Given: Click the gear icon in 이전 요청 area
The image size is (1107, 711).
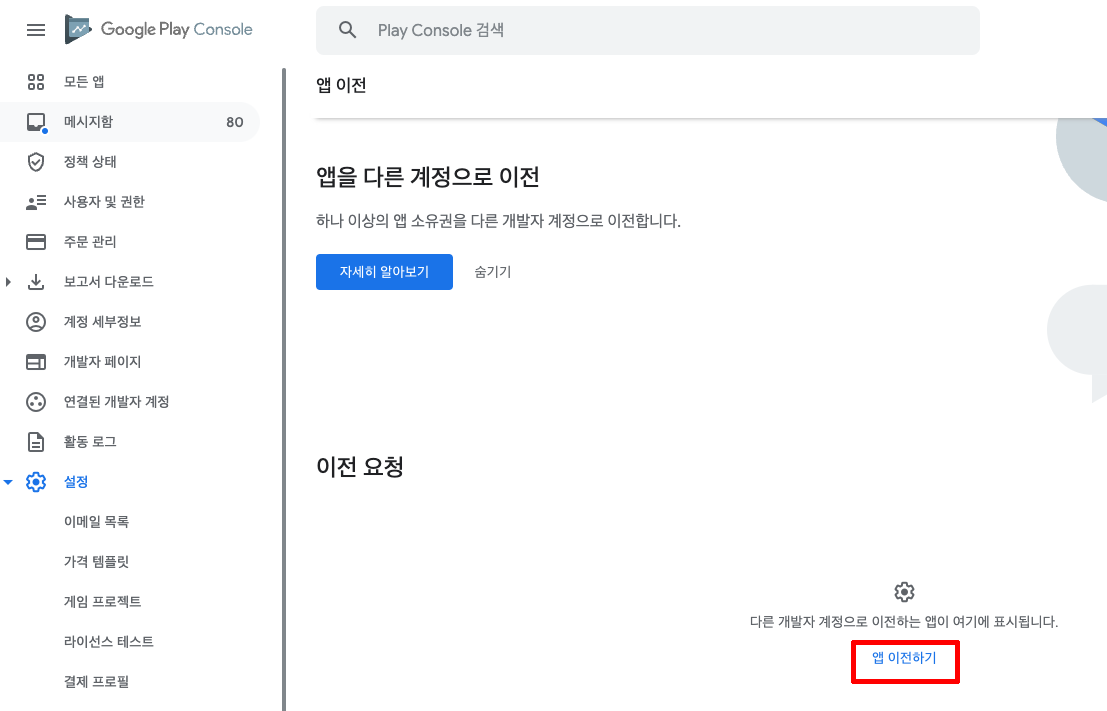Looking at the screenshot, I should 904,592.
